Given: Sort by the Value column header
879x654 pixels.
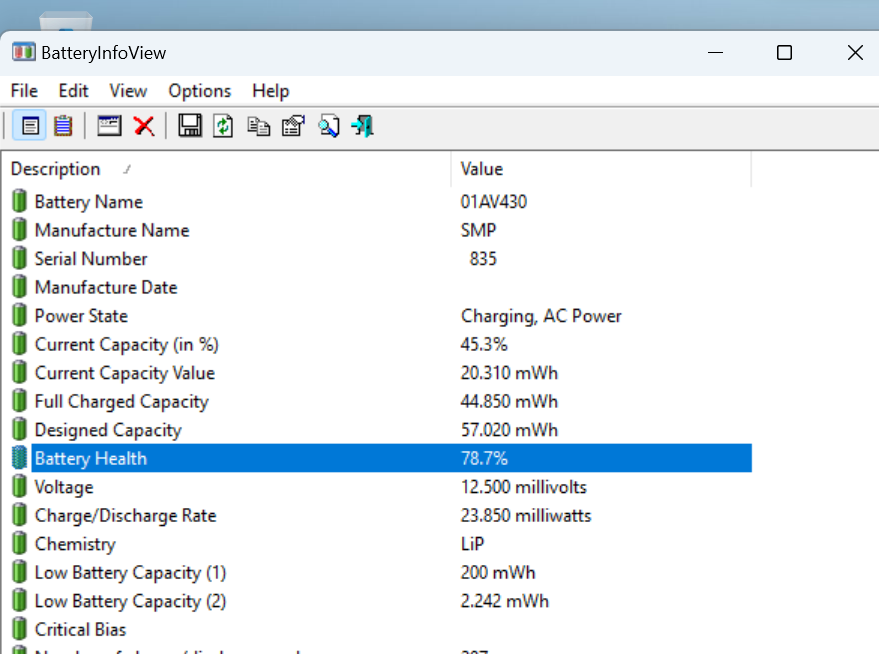Looking at the screenshot, I should 601,169.
